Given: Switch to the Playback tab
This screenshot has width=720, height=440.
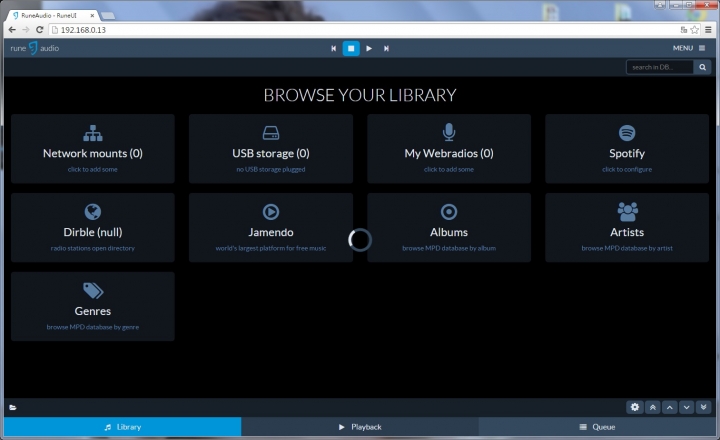Looking at the screenshot, I should click(360, 427).
